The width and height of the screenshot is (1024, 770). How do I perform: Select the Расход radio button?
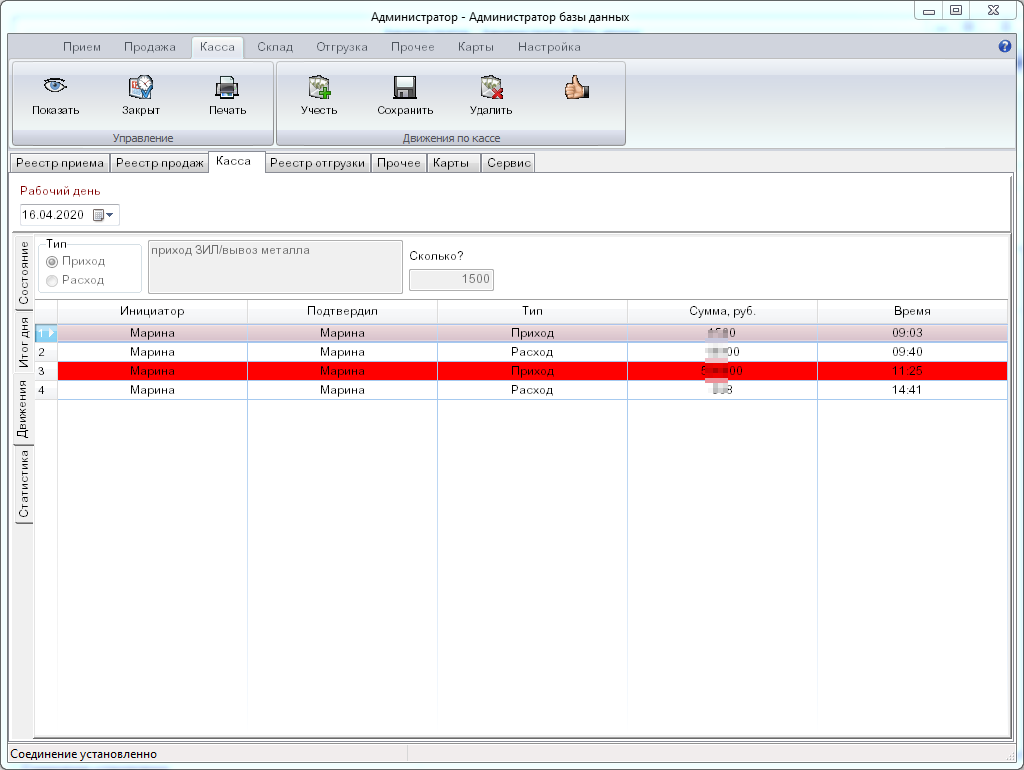52,280
